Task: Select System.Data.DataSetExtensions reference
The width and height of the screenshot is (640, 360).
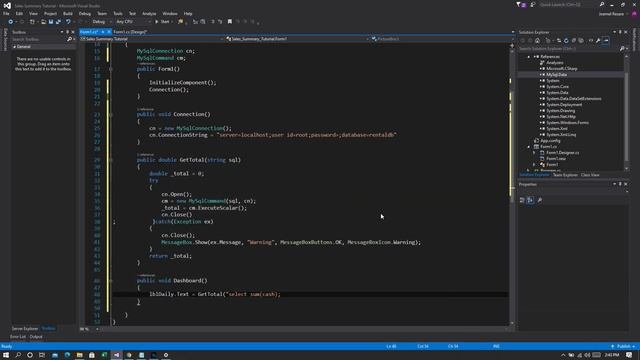Action: [573, 98]
